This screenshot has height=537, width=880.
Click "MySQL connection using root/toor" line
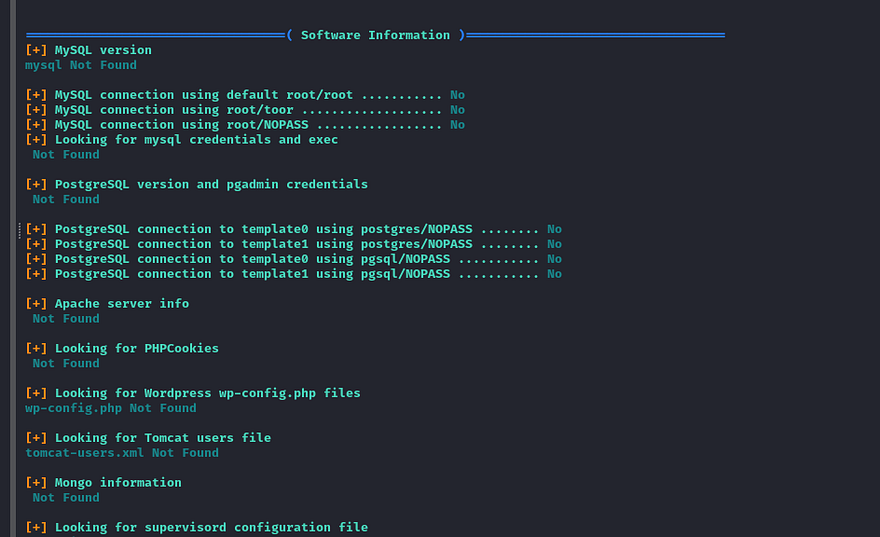click(x=245, y=110)
